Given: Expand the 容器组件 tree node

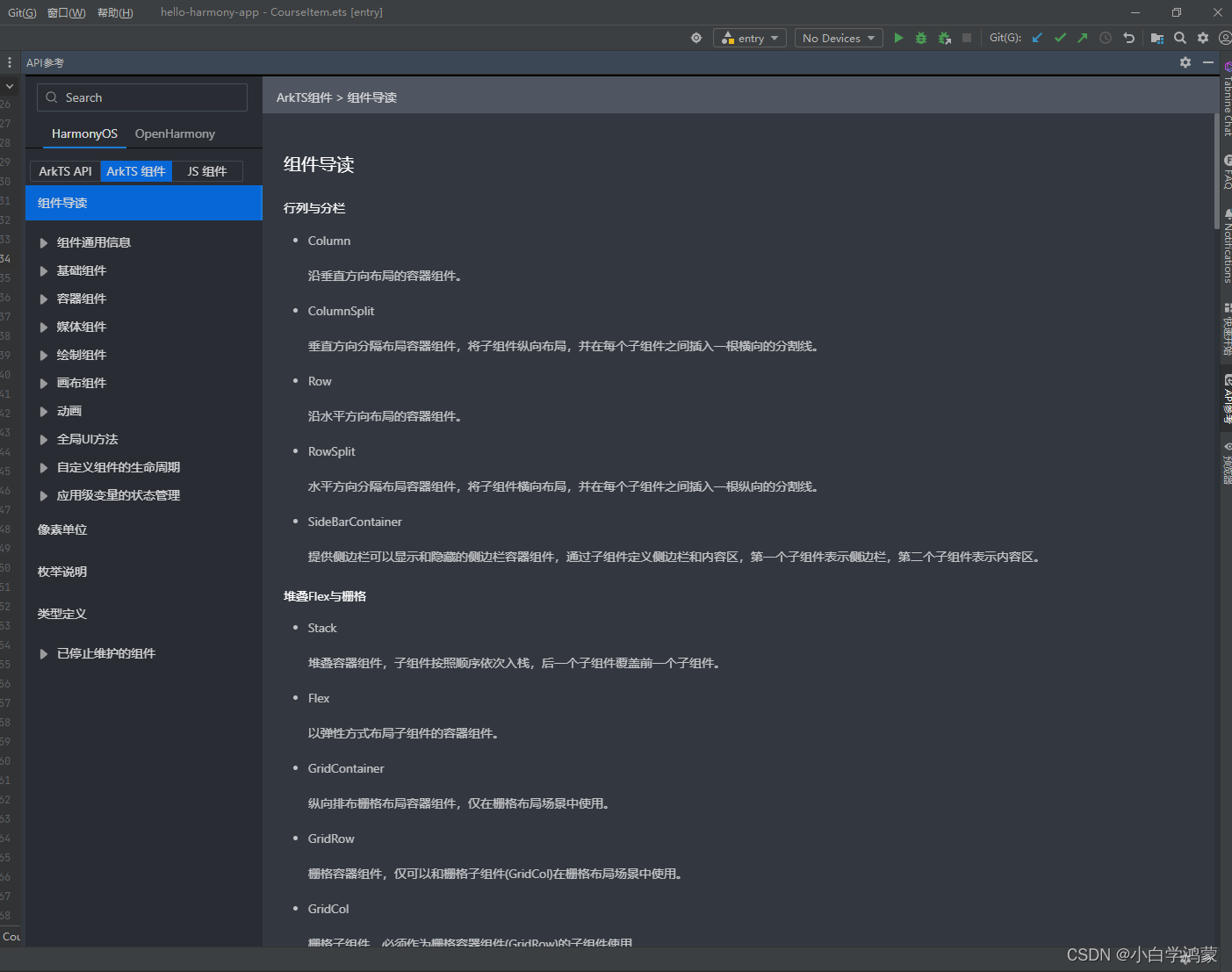Looking at the screenshot, I should pyautogui.click(x=44, y=299).
